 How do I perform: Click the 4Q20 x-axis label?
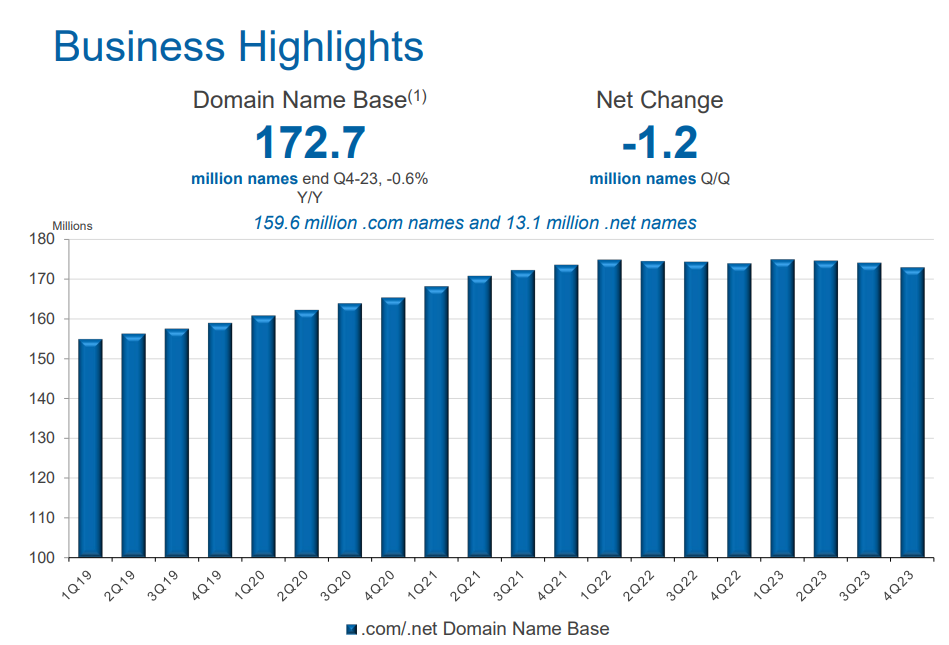tap(380, 585)
